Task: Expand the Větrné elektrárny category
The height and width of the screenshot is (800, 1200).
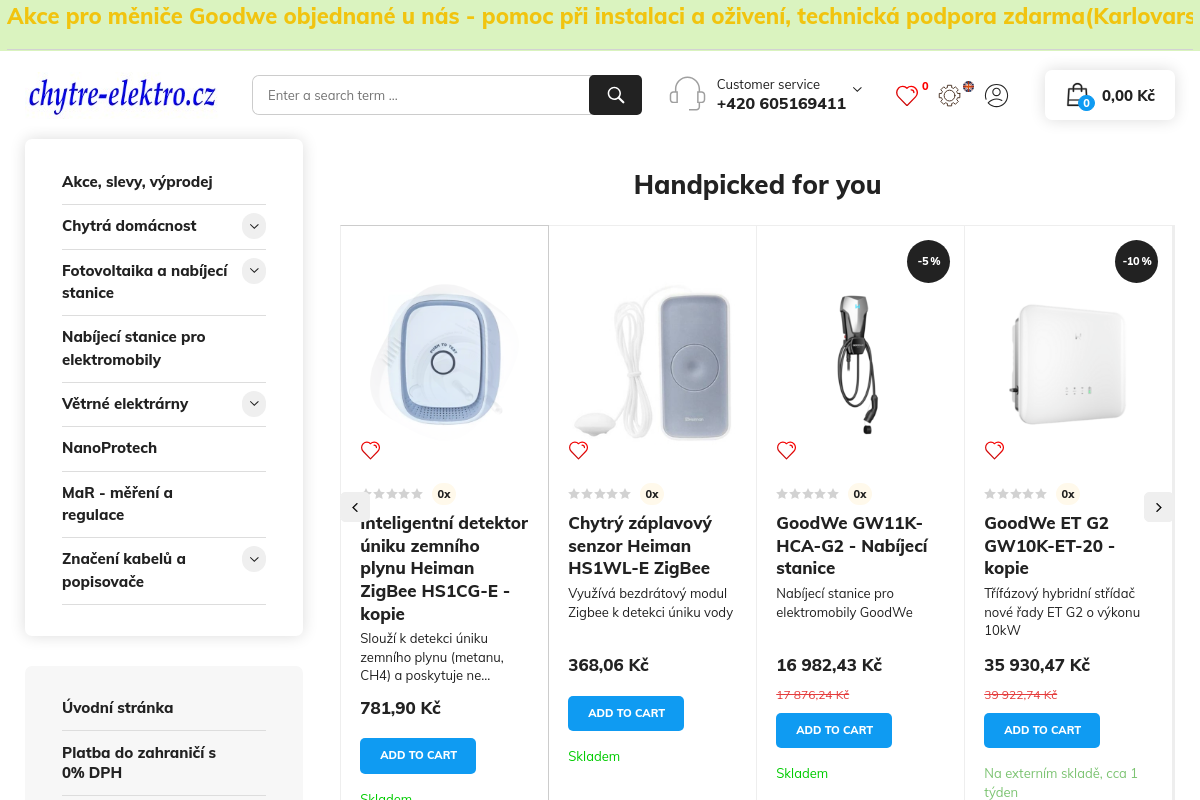Action: tap(254, 404)
